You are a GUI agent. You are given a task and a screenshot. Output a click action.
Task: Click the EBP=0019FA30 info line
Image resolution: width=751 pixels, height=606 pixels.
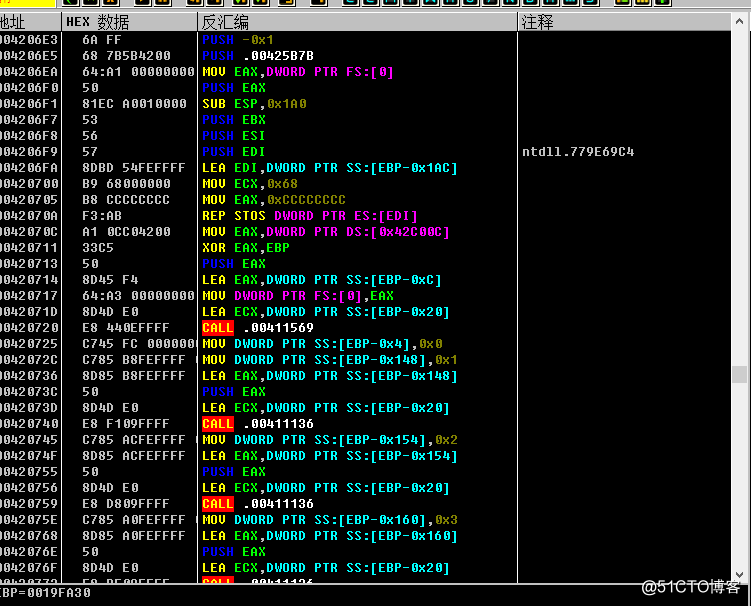[x=46, y=593]
